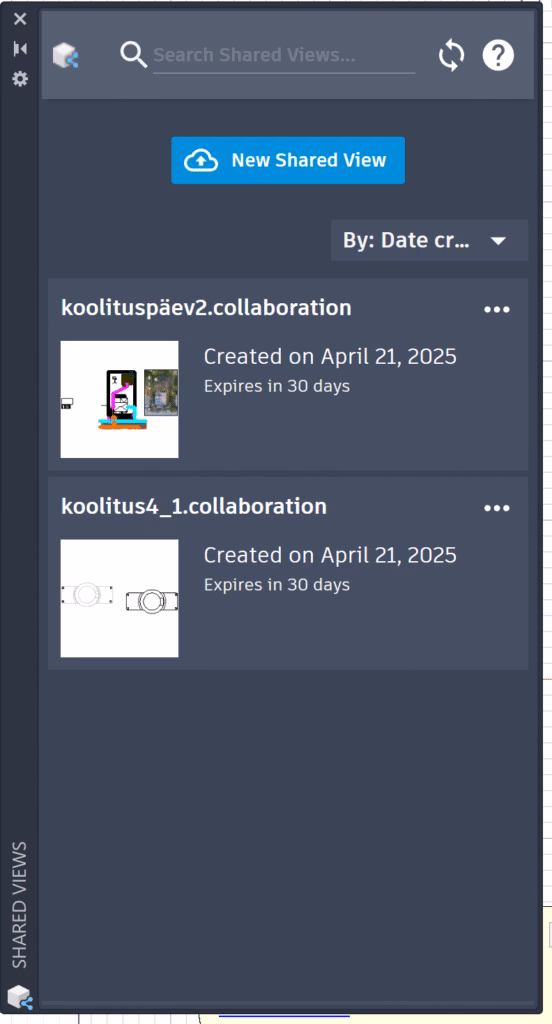Open options menu for koolituspäev2.collaboration
552x1024 pixels.
496,310
